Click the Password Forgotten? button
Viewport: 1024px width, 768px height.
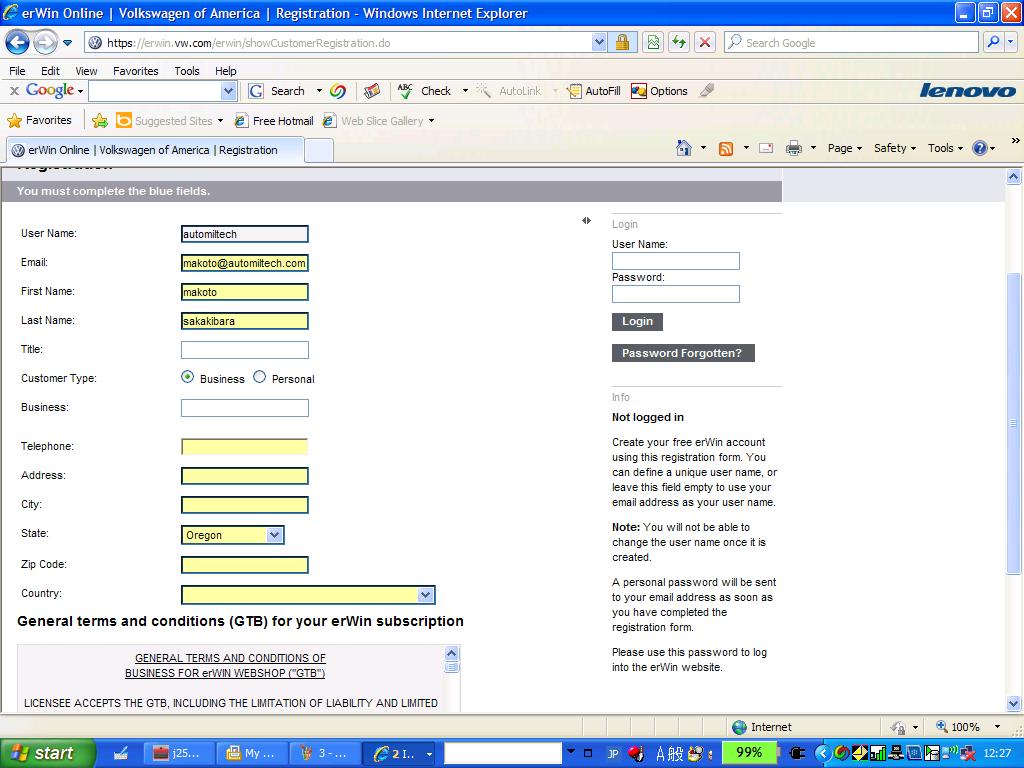pyautogui.click(x=682, y=353)
